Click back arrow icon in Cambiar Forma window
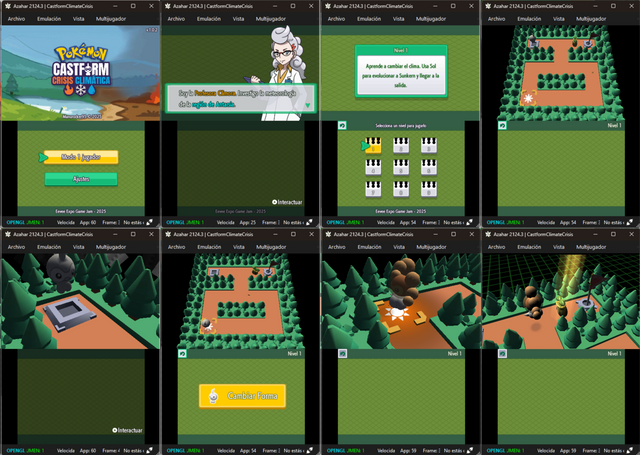This screenshot has width=640, height=455. tap(182, 353)
